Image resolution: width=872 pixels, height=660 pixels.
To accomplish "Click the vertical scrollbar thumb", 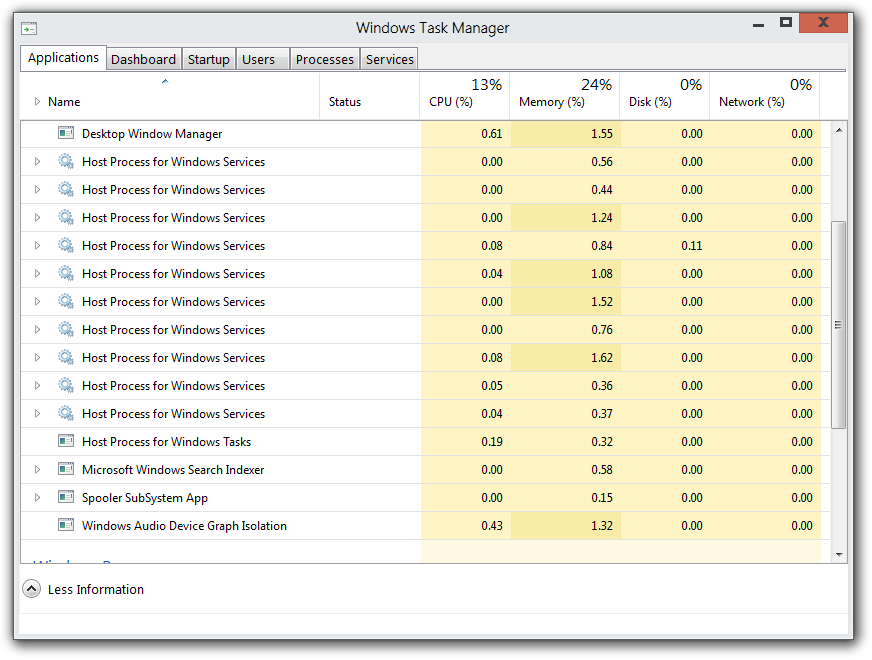I will point(838,325).
